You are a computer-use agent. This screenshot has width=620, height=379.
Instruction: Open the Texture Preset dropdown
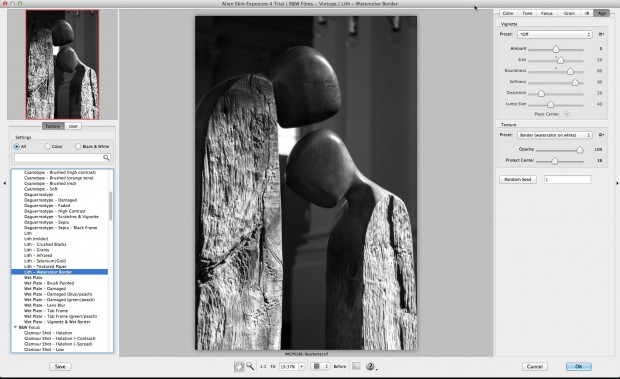point(554,135)
